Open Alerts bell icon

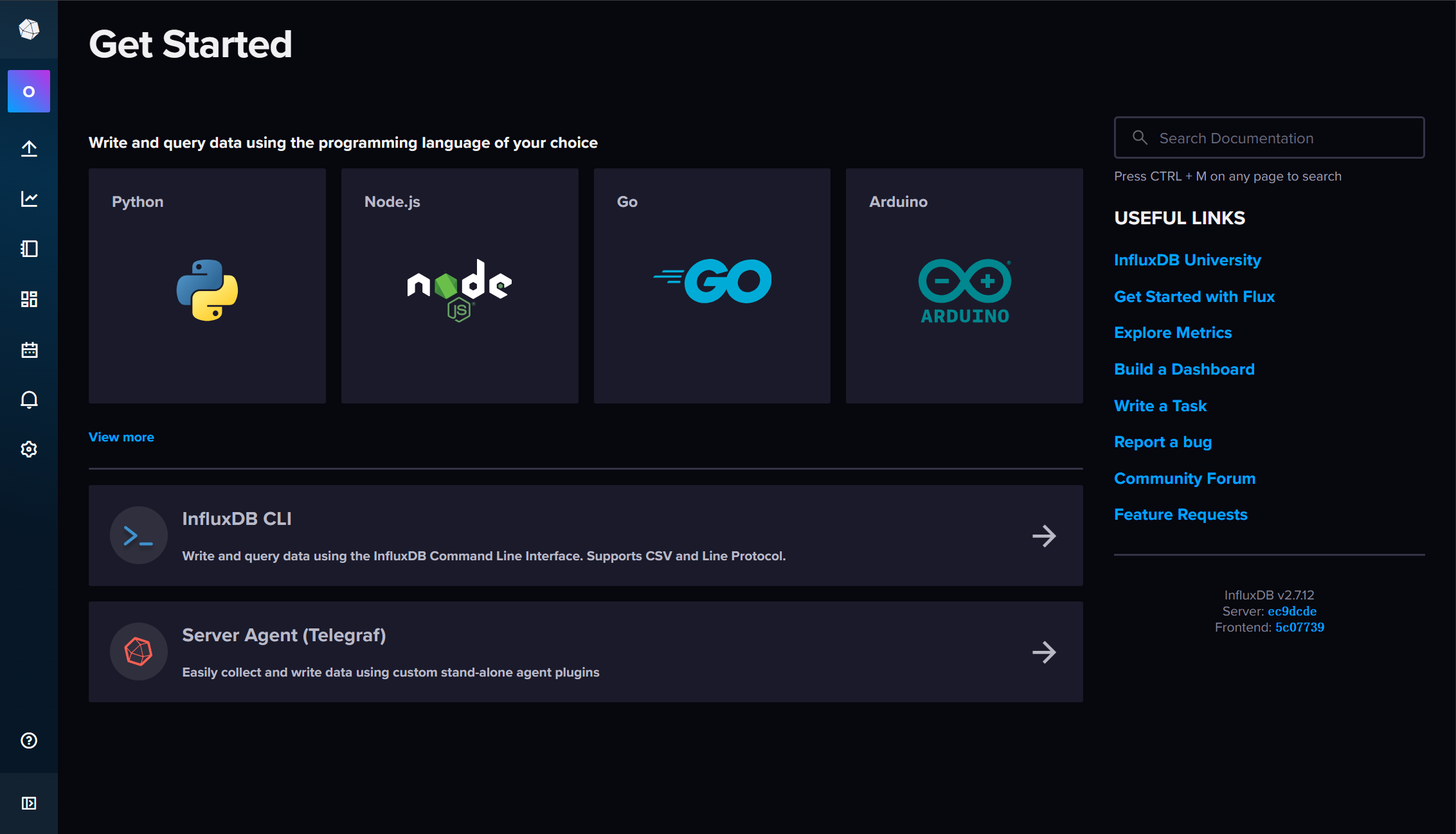pos(29,400)
